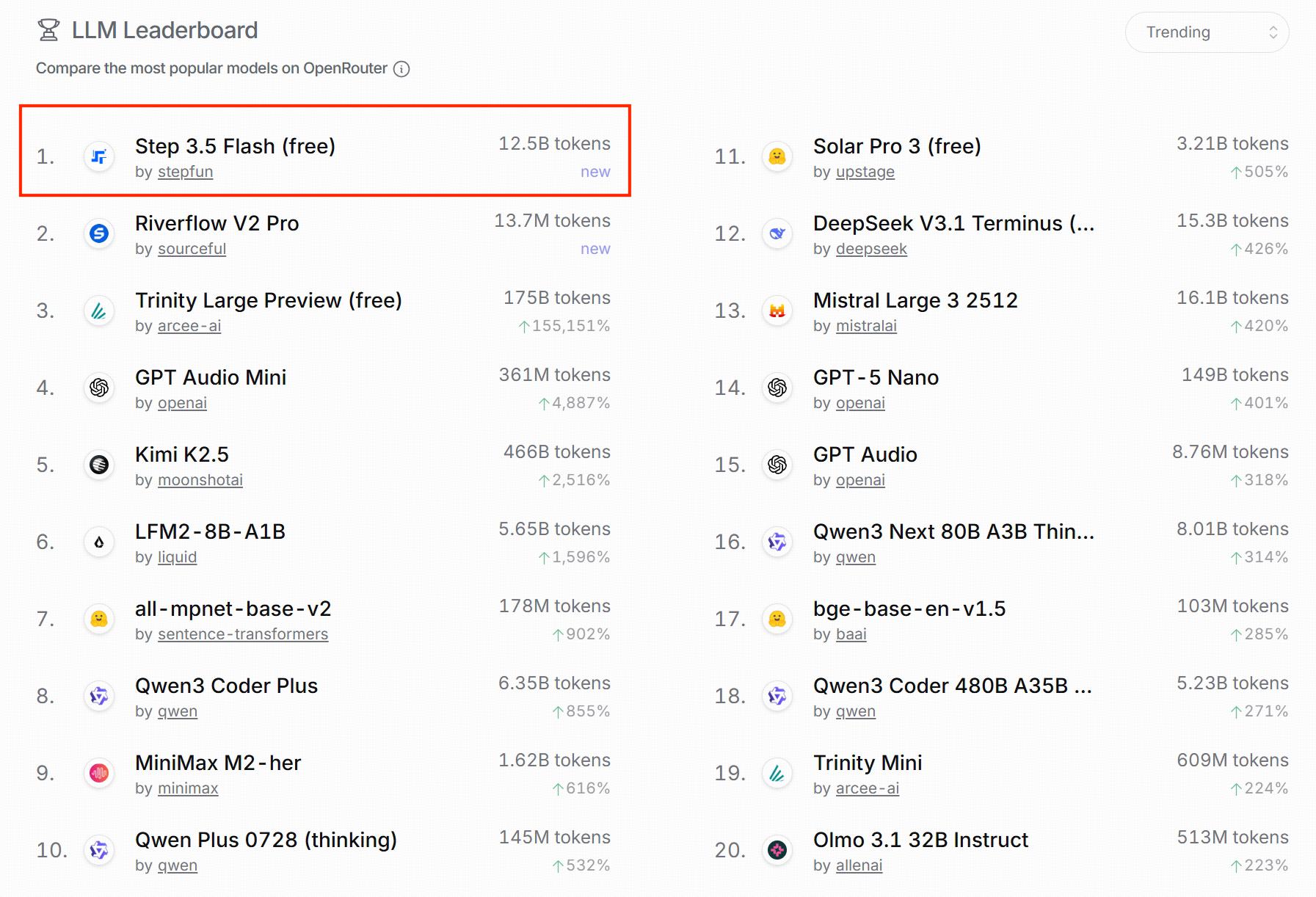Viewport: 1316px width, 897px height.
Task: Click the allenai logo beside Olmo 3.1 32B Instruct
Action: pos(777,850)
